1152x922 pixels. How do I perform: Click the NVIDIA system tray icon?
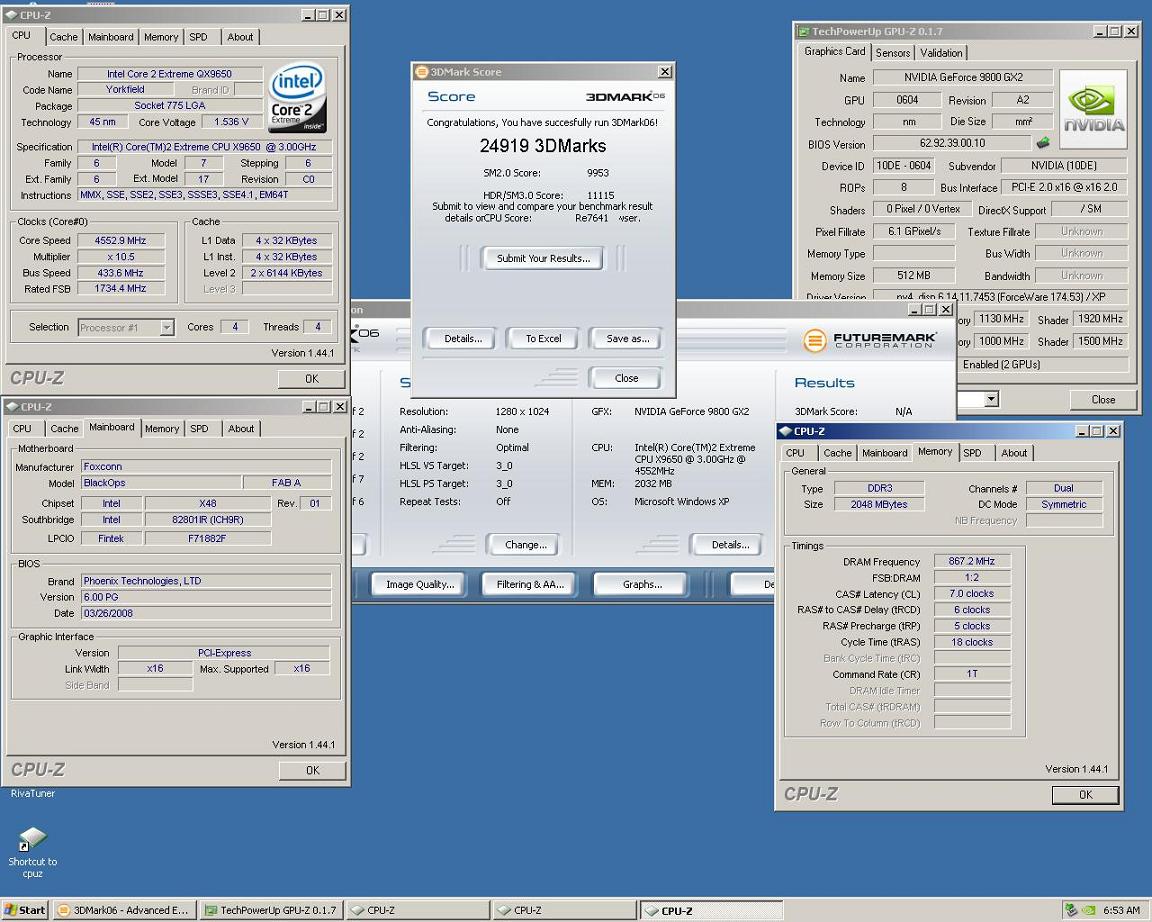tap(1089, 910)
